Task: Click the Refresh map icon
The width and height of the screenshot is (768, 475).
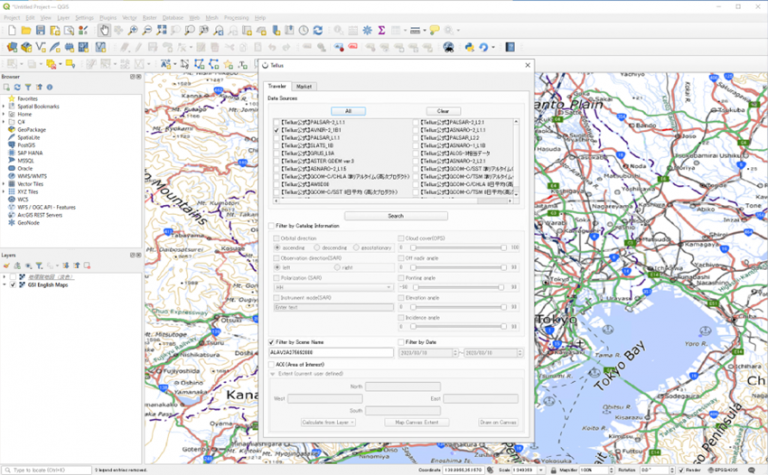Action: 318,30
